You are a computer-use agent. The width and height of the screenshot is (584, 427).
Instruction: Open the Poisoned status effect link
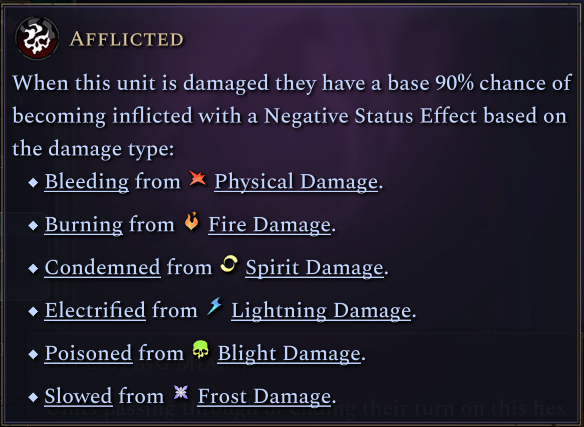click(x=89, y=353)
